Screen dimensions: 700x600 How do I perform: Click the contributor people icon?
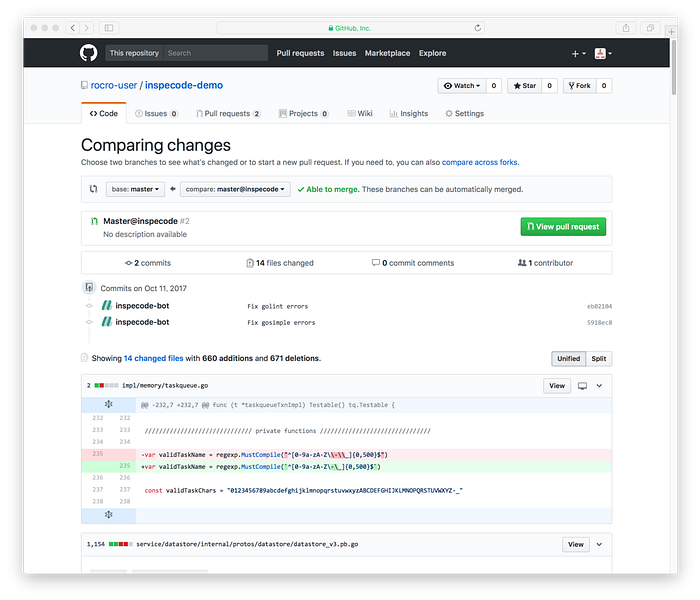pos(521,262)
